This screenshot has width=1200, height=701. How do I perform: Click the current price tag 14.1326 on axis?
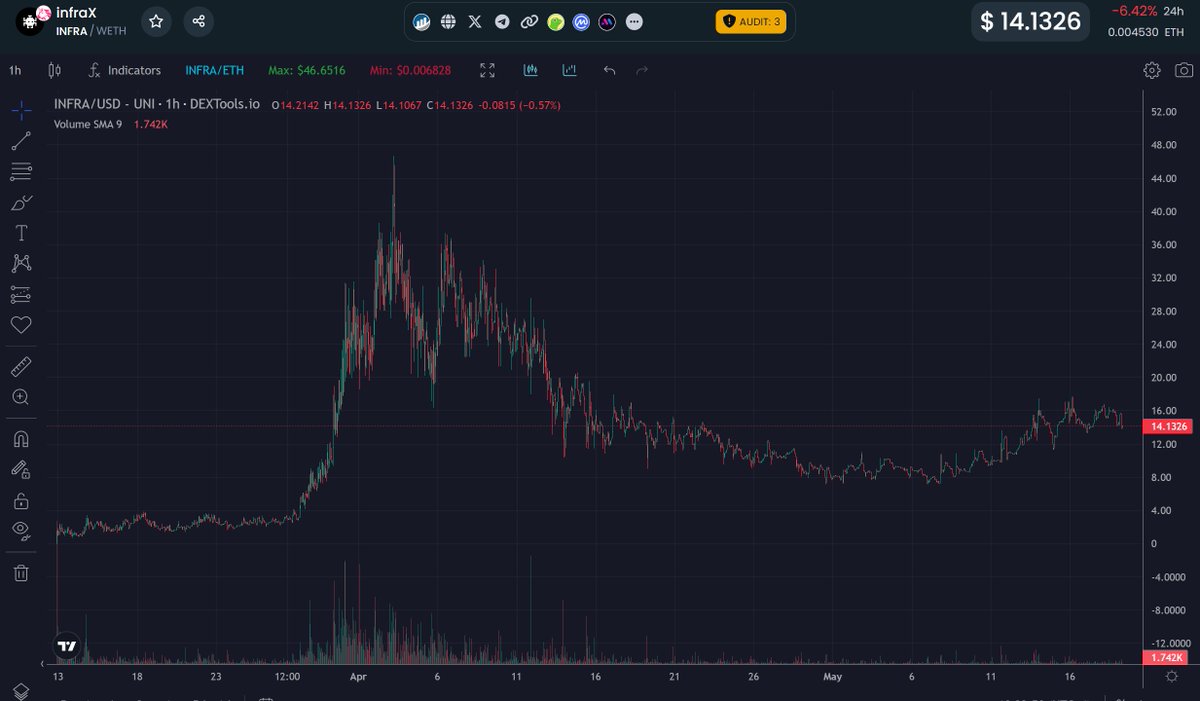(1168, 427)
